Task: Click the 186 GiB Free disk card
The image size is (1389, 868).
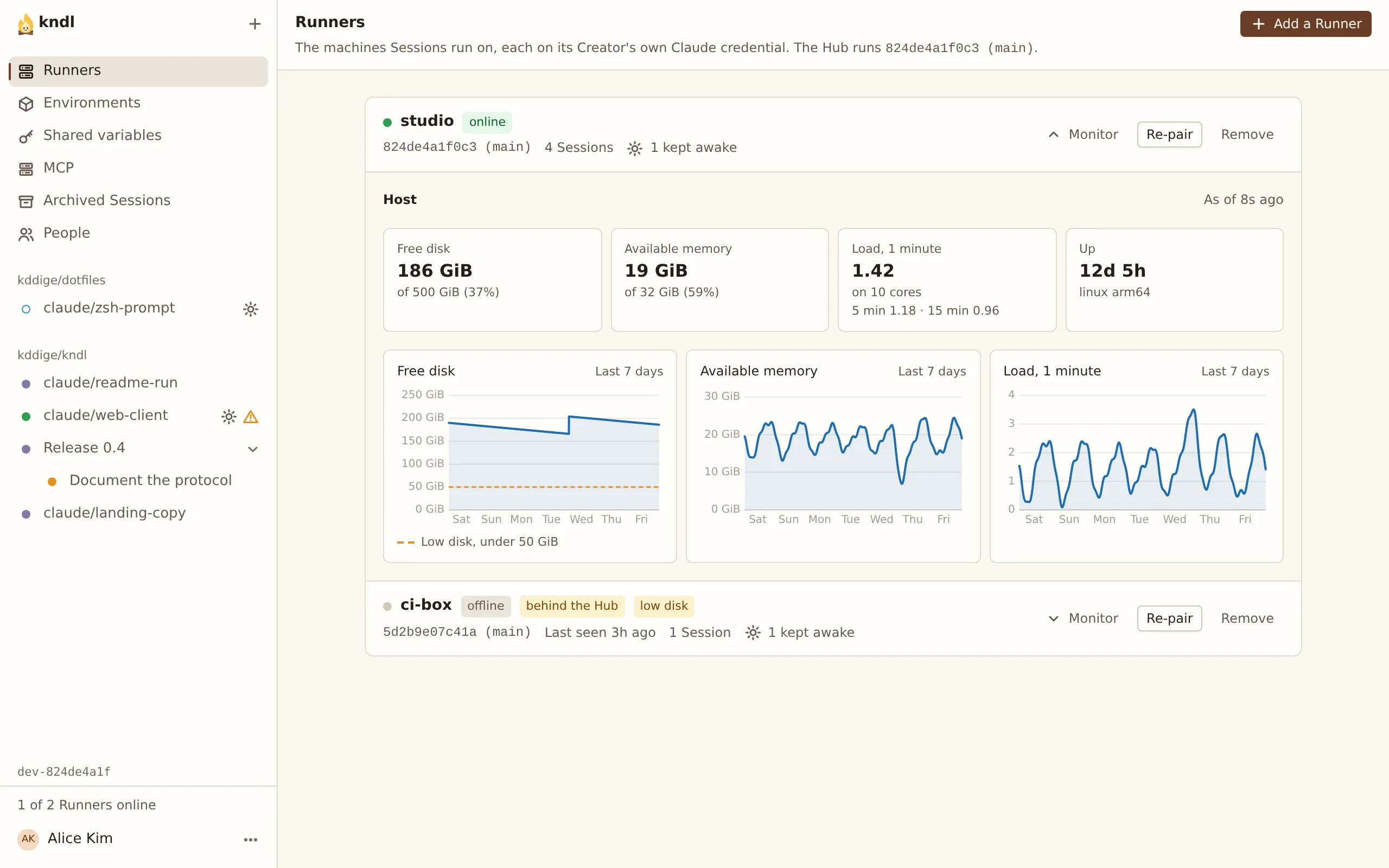Action: tap(493, 280)
